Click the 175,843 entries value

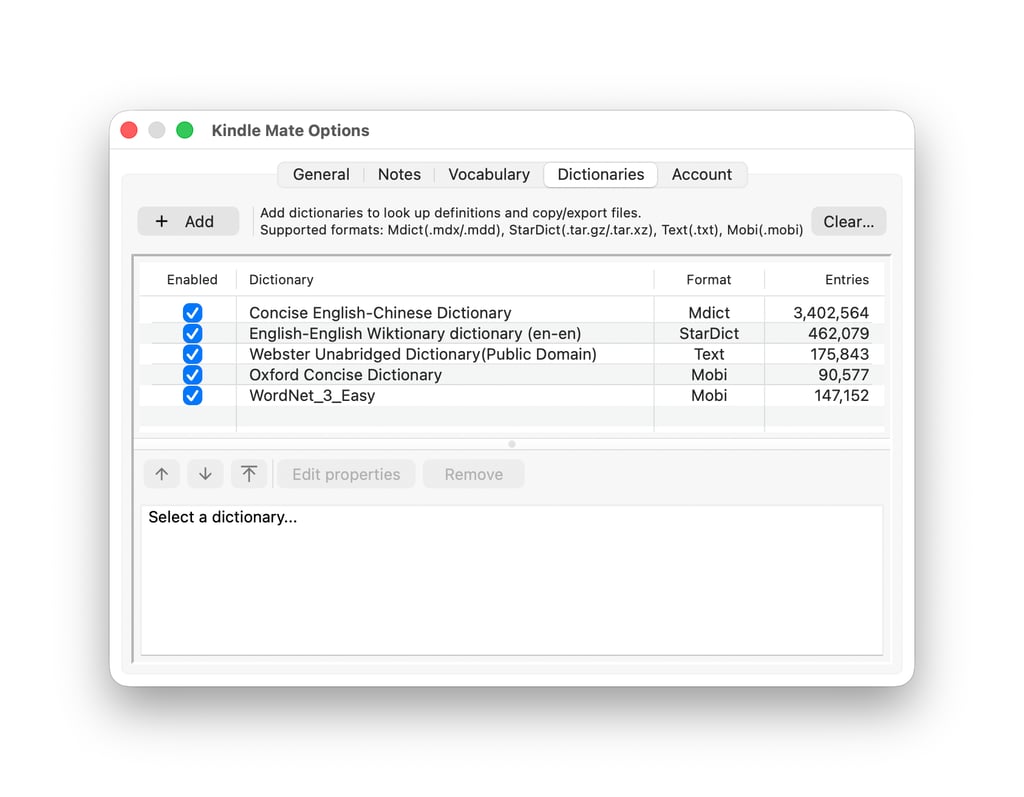[x=839, y=354]
